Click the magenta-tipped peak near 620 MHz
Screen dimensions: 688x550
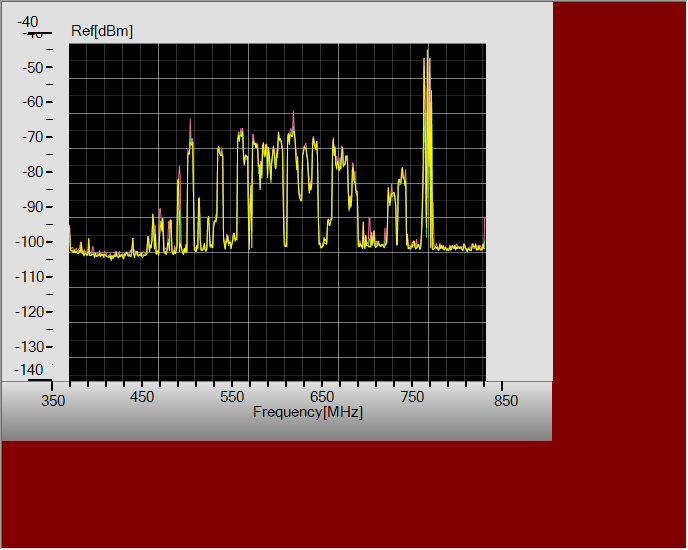[293, 115]
